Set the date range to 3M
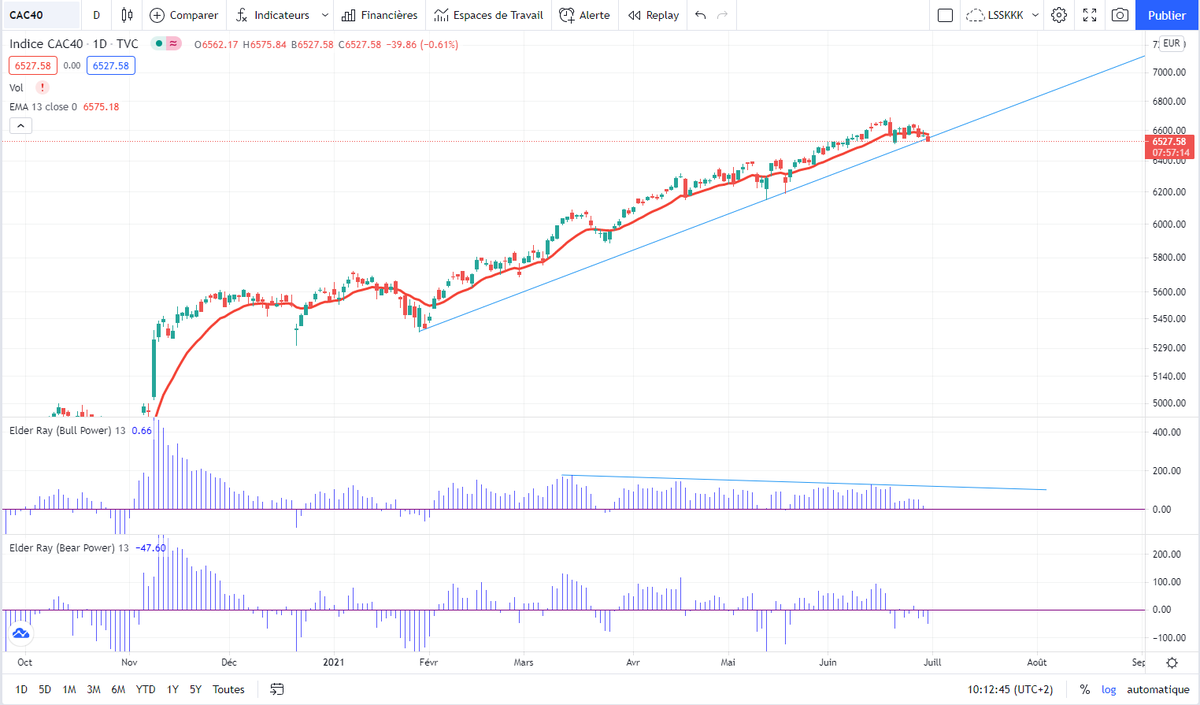Image resolution: width=1200 pixels, height=705 pixels. [x=94, y=689]
